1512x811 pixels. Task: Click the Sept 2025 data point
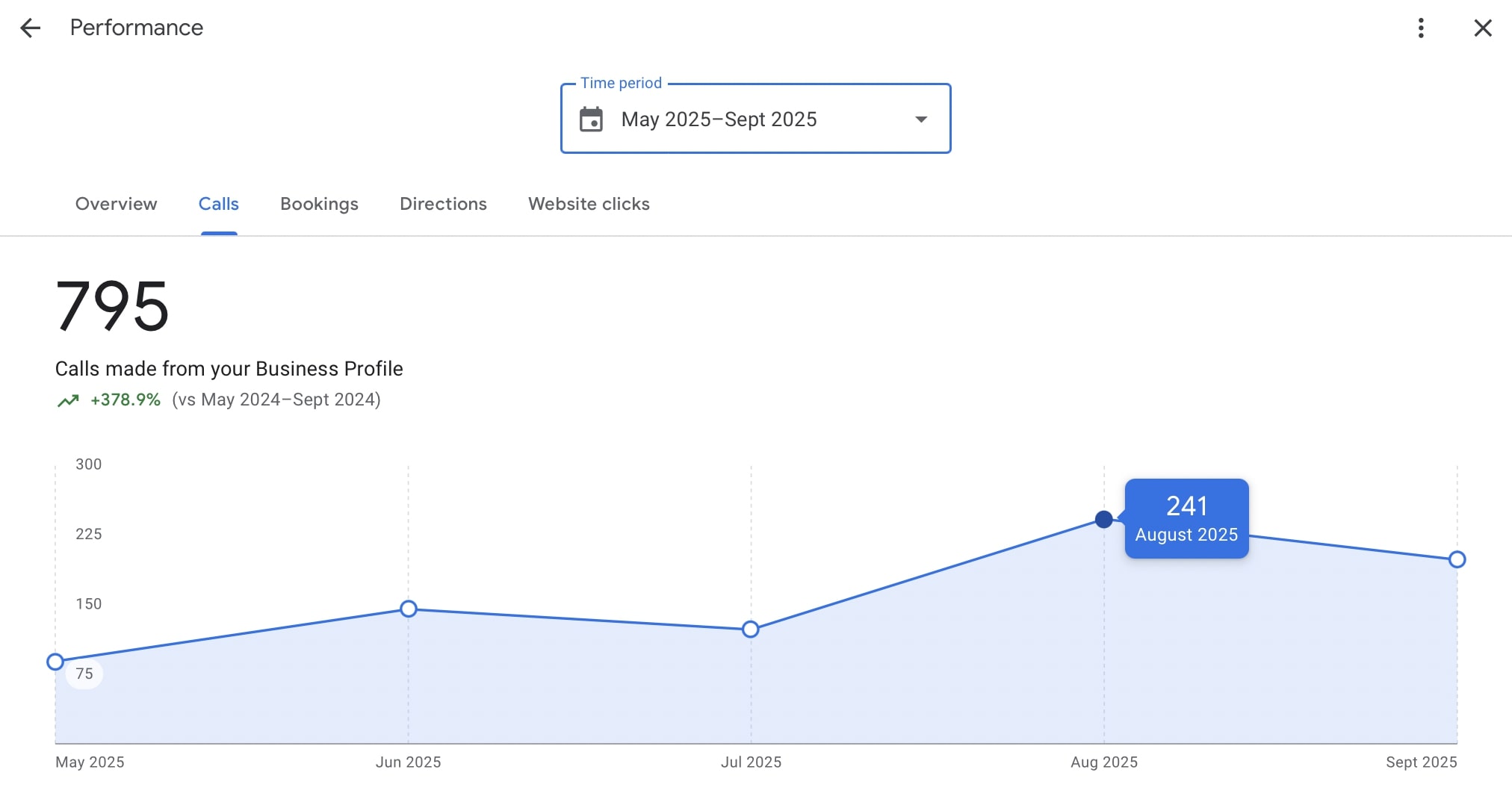pos(1457,559)
